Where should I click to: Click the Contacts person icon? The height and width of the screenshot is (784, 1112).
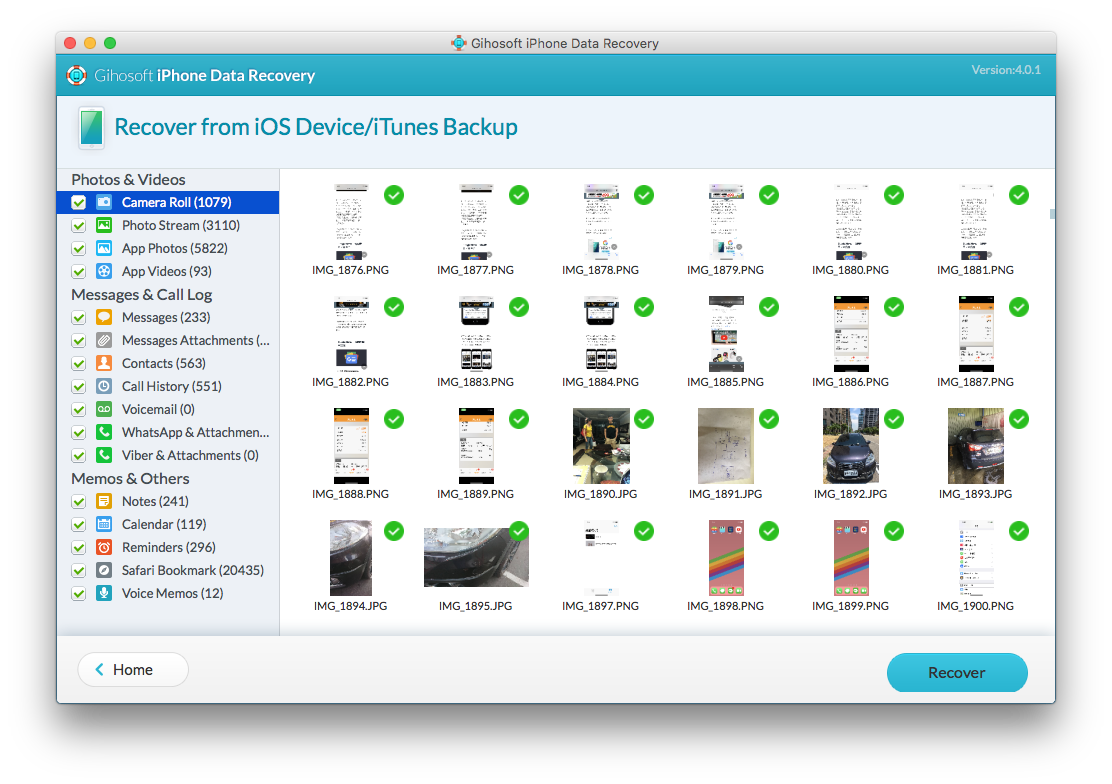coord(104,363)
